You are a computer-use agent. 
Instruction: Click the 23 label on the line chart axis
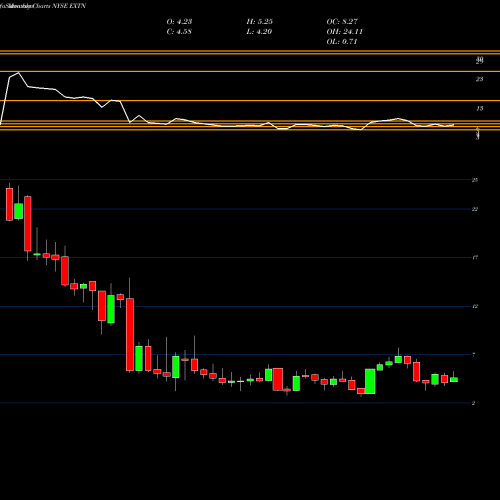(479, 79)
